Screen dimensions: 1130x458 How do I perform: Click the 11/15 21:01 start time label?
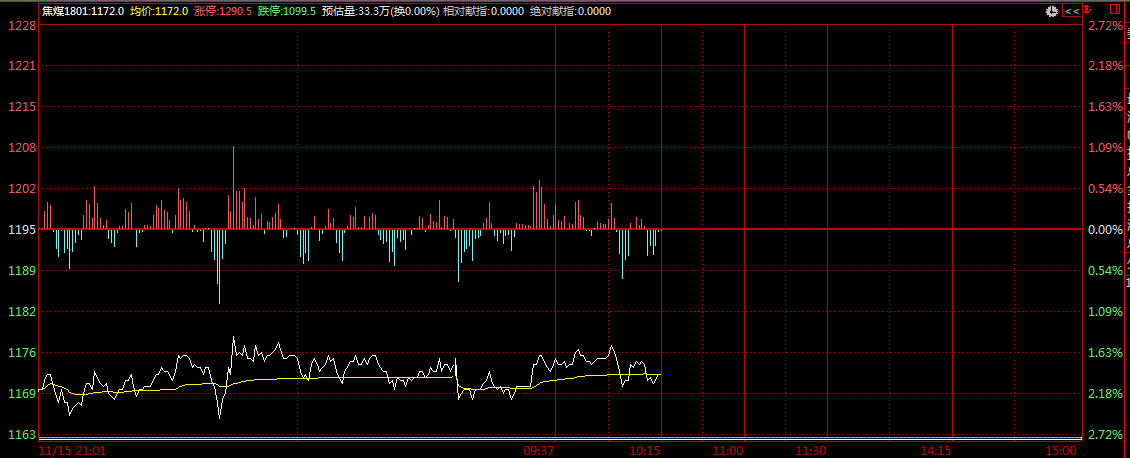coord(72,450)
